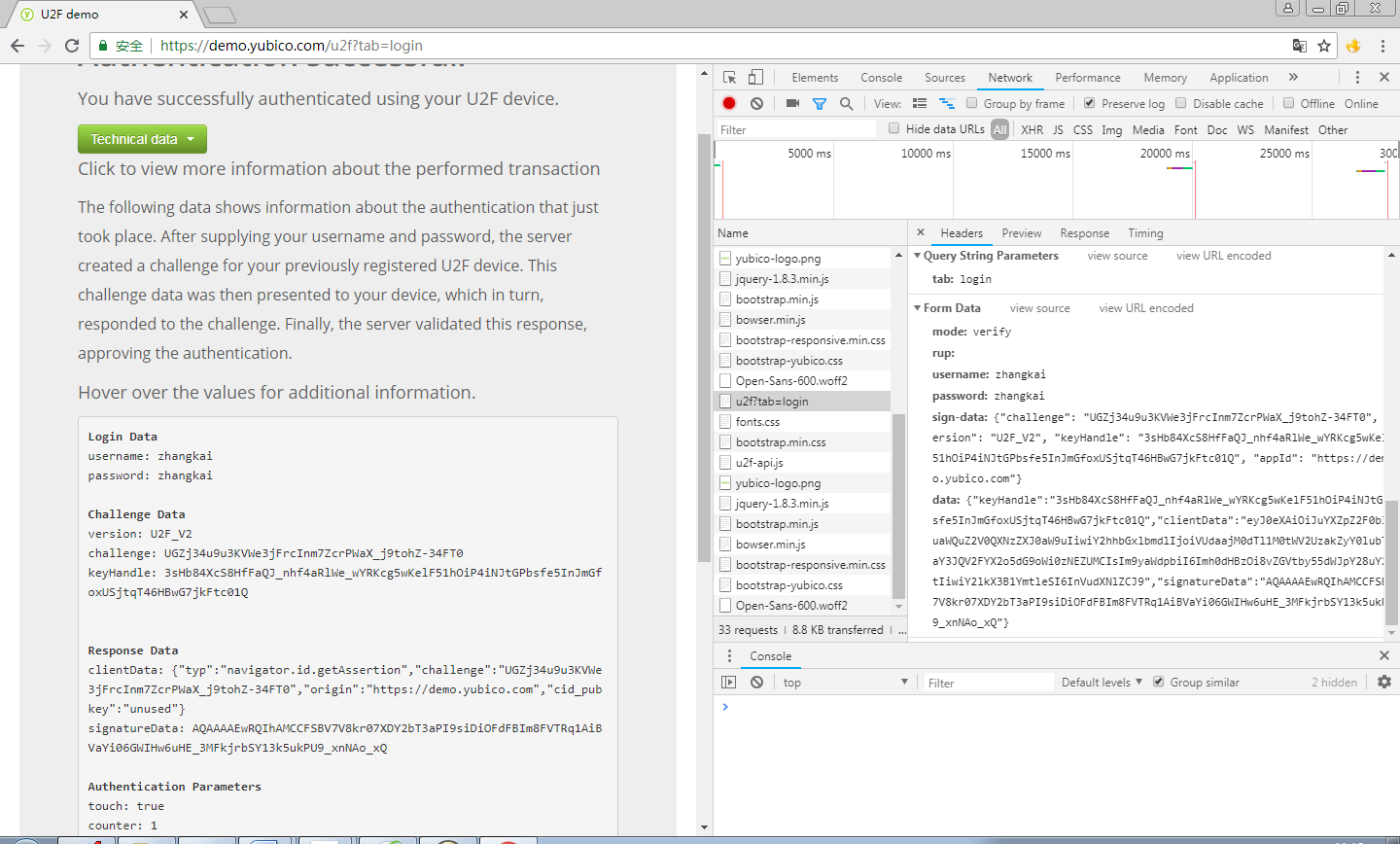The height and width of the screenshot is (844, 1400).
Task: Close the request details pane
Action: click(921, 232)
